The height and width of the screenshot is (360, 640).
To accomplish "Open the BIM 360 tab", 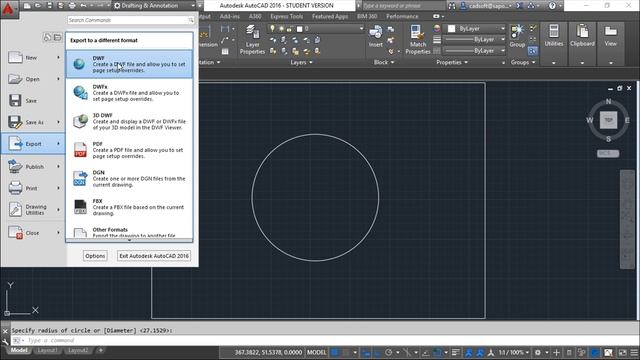I will point(367,16).
